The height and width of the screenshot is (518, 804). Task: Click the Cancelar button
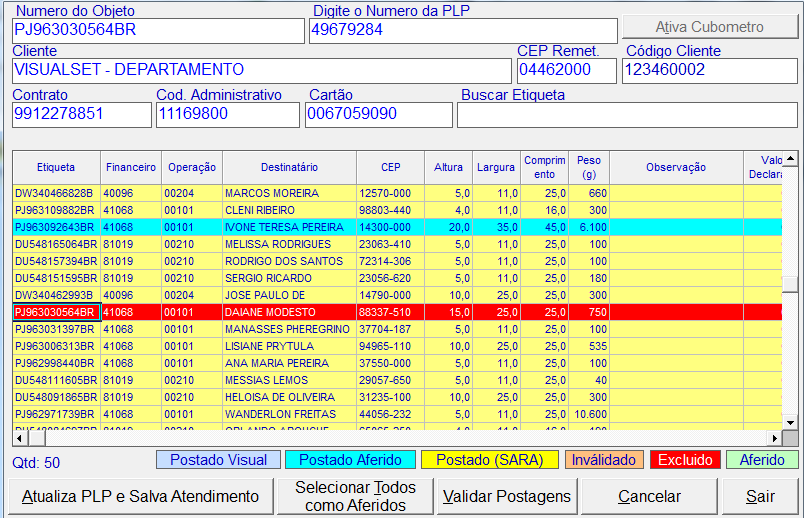point(649,496)
